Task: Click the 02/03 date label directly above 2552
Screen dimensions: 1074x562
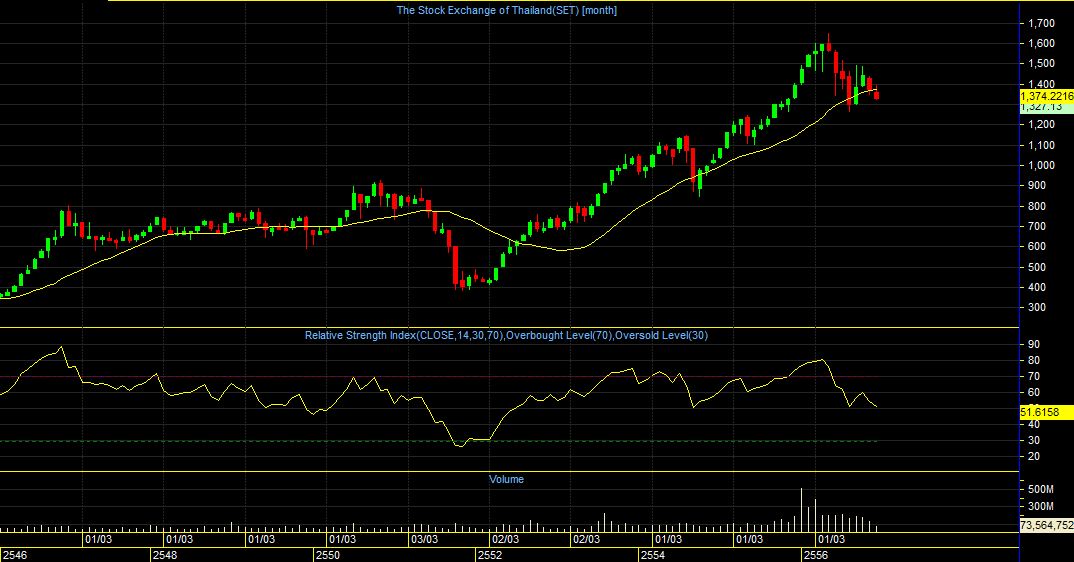Action: (x=505, y=539)
